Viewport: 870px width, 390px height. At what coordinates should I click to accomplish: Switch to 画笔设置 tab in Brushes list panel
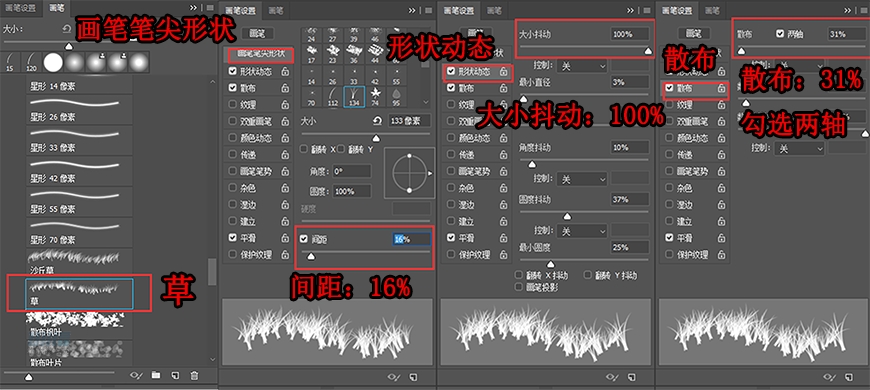[x=21, y=8]
